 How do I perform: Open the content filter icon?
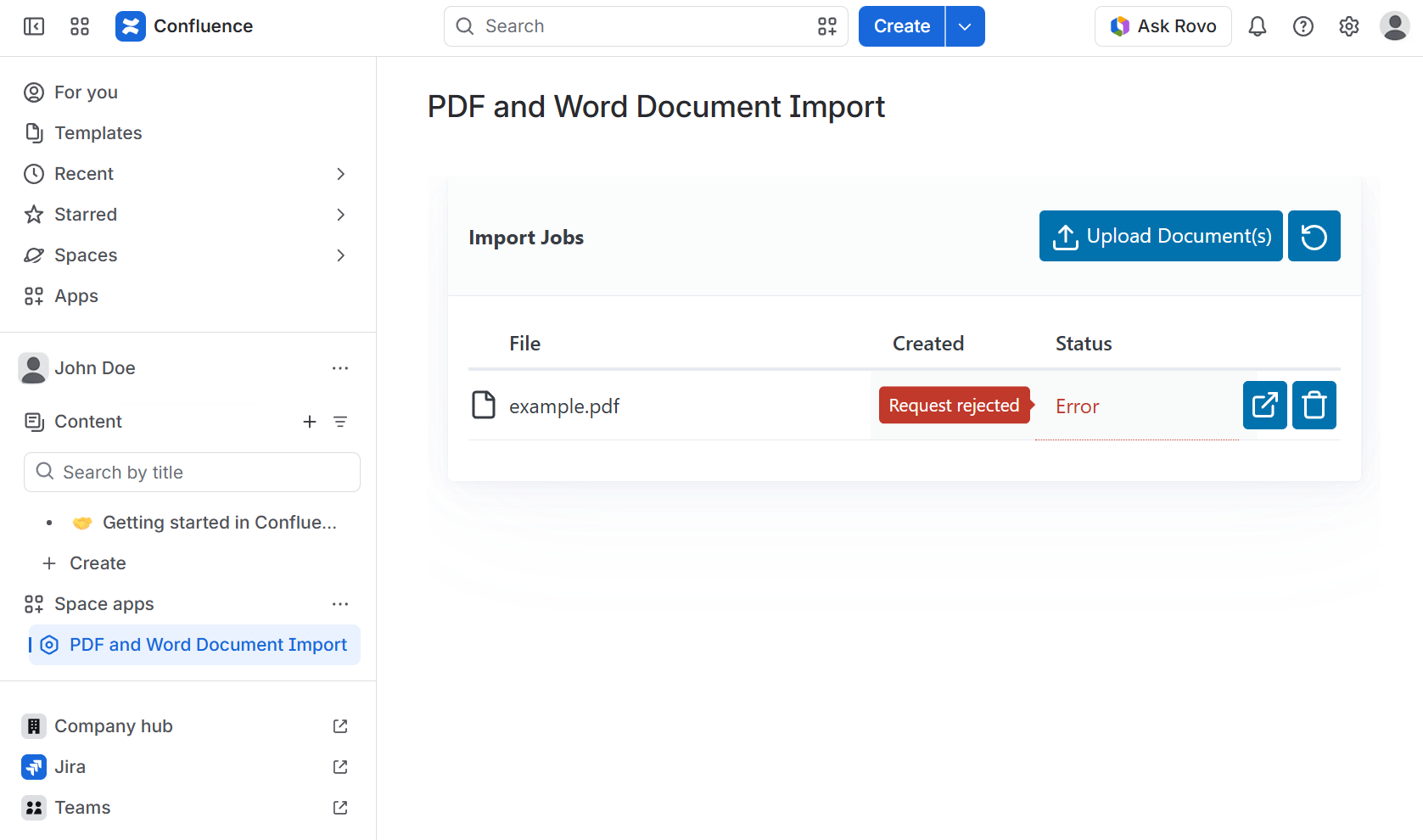point(340,422)
